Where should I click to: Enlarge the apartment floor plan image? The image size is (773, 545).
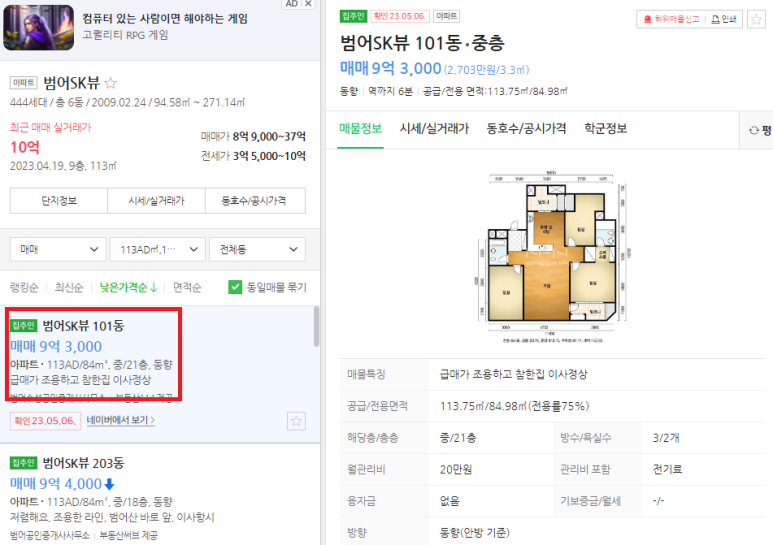[552, 256]
